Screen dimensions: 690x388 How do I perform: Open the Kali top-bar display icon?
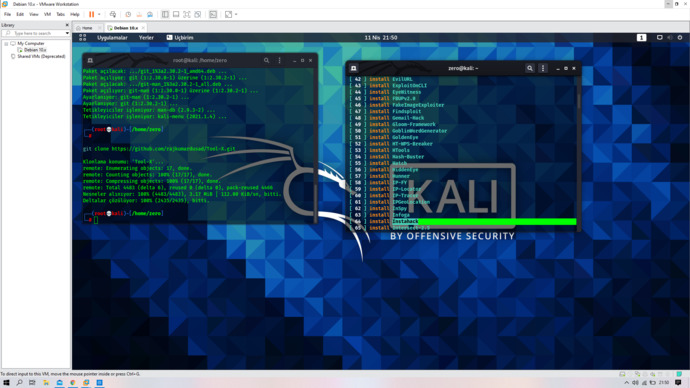(659, 38)
